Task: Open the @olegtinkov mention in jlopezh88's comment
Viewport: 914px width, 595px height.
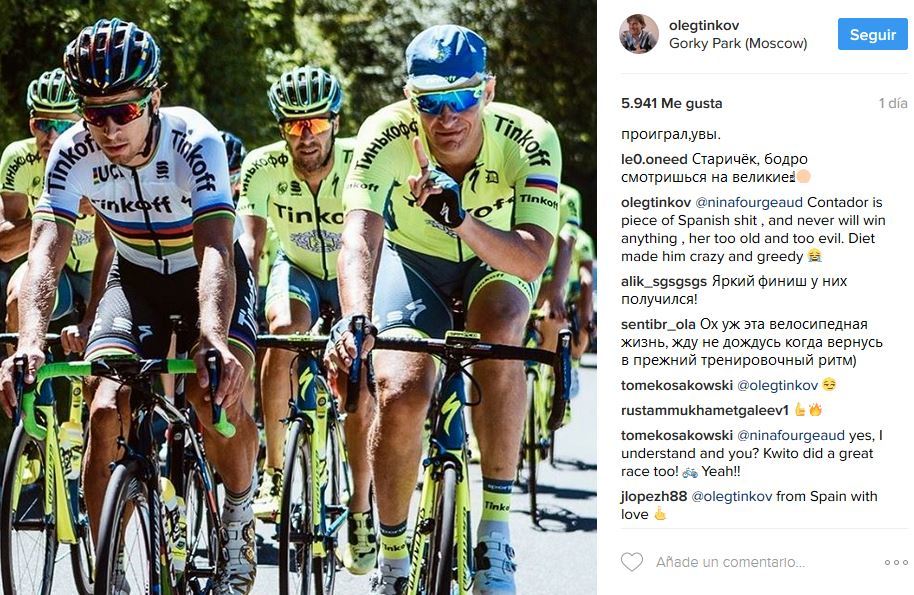Action: click(x=732, y=497)
